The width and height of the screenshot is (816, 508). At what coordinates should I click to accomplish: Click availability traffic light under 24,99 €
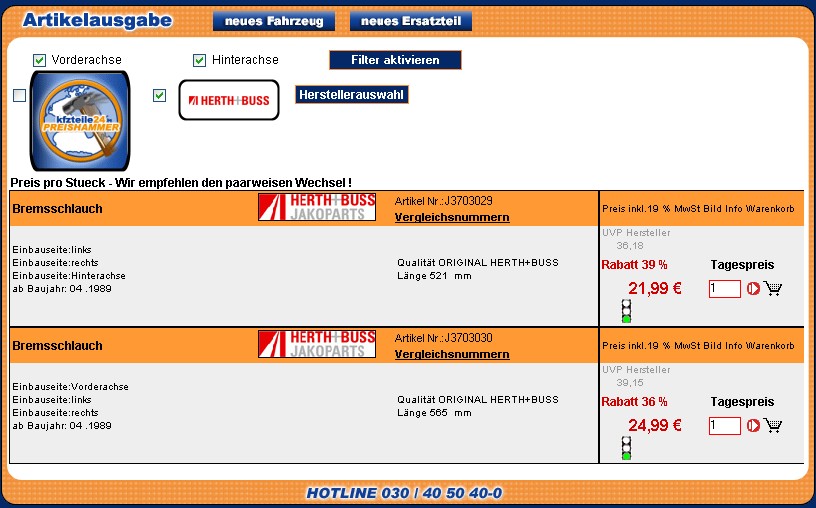[627, 448]
